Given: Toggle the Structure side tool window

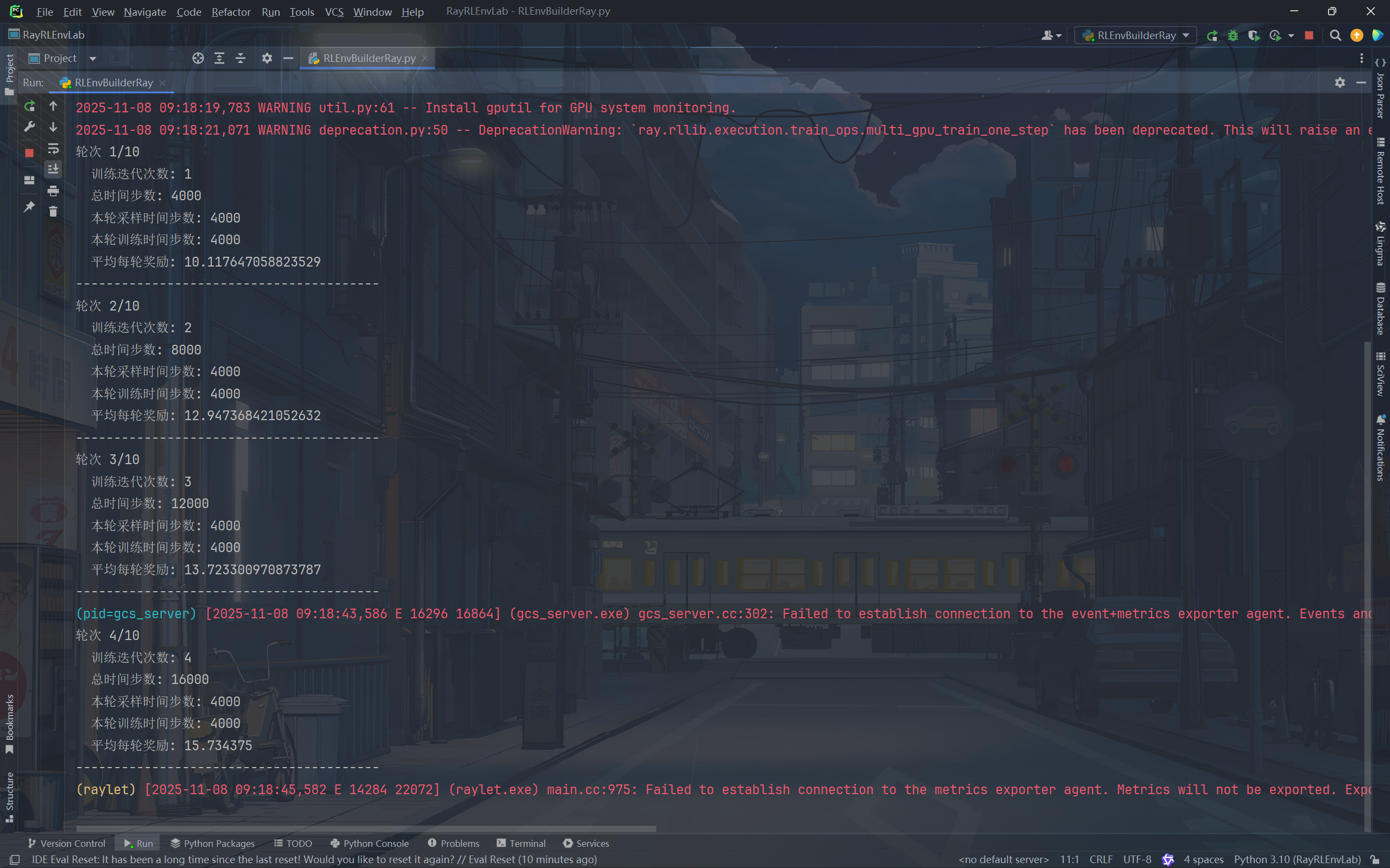Looking at the screenshot, I should [9, 797].
